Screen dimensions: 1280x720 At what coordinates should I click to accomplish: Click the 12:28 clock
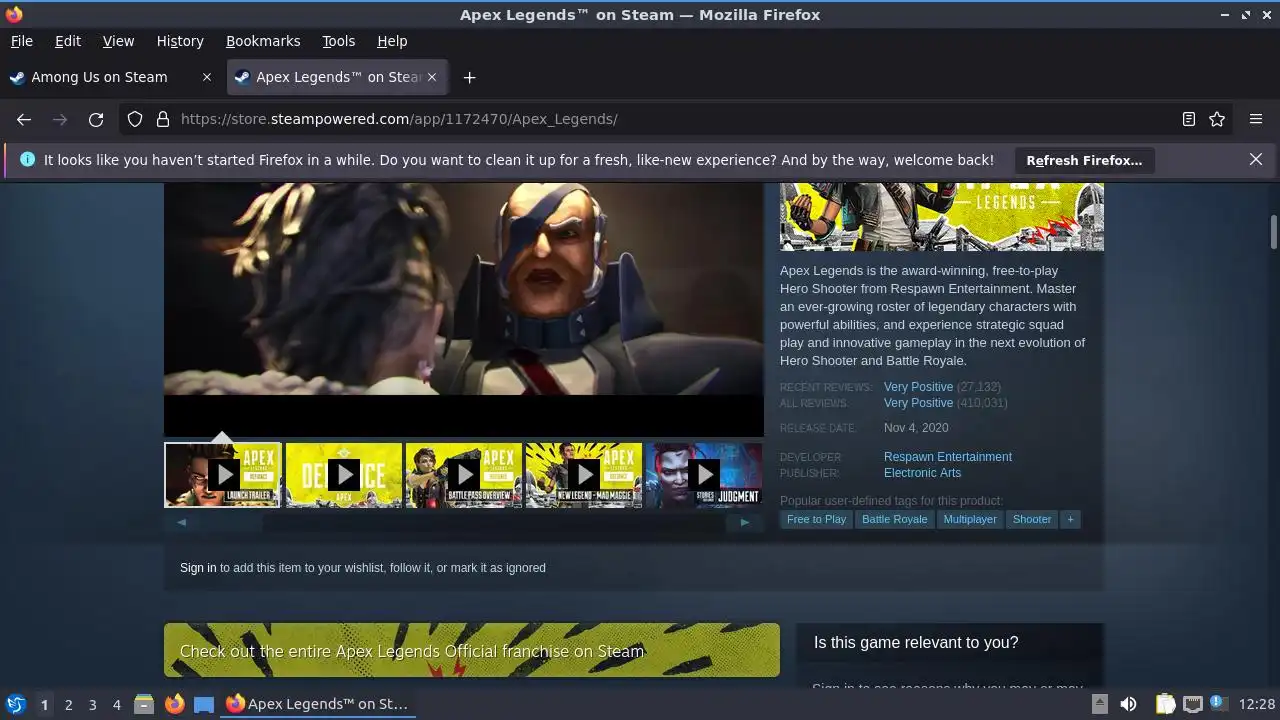[x=1257, y=705]
